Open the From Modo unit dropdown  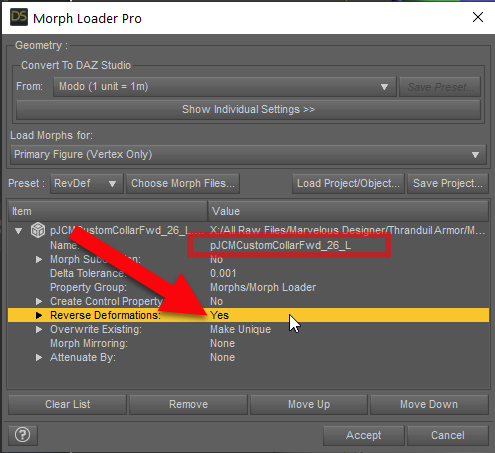(225, 87)
